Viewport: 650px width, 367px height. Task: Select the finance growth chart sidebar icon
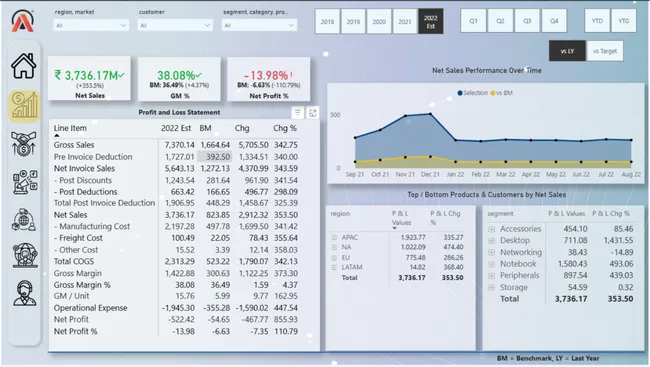(24, 106)
